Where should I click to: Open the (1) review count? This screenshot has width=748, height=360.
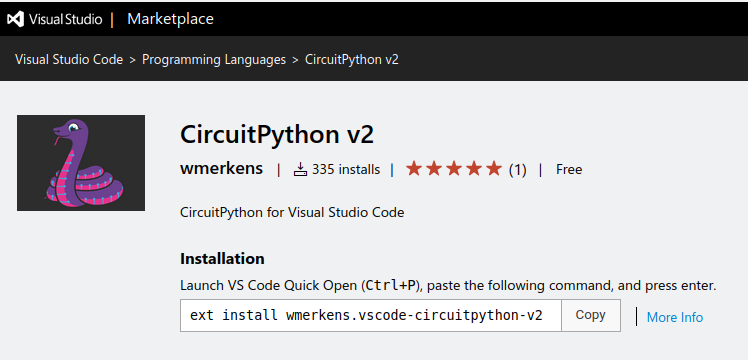[x=518, y=170]
